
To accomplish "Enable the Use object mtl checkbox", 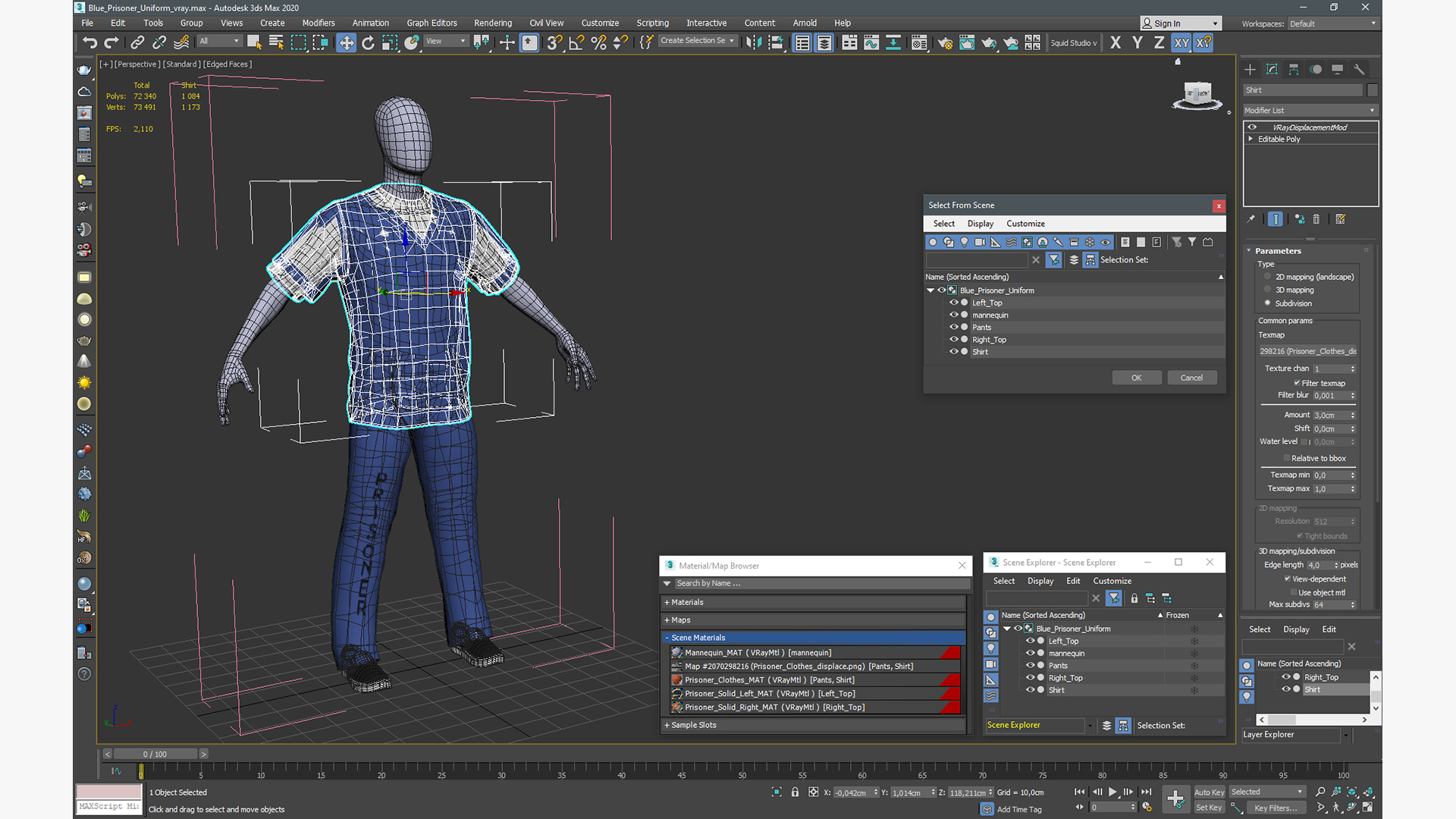I will [x=1292, y=592].
